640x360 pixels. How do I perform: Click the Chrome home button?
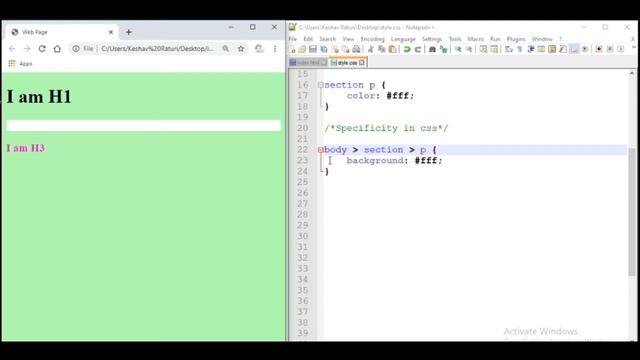pos(57,49)
